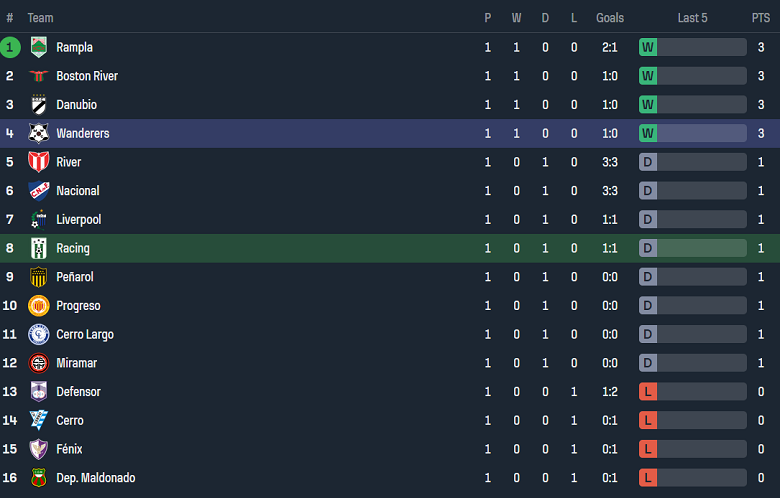Open the Nacional team logo
This screenshot has height=498, width=780.
[x=39, y=191]
